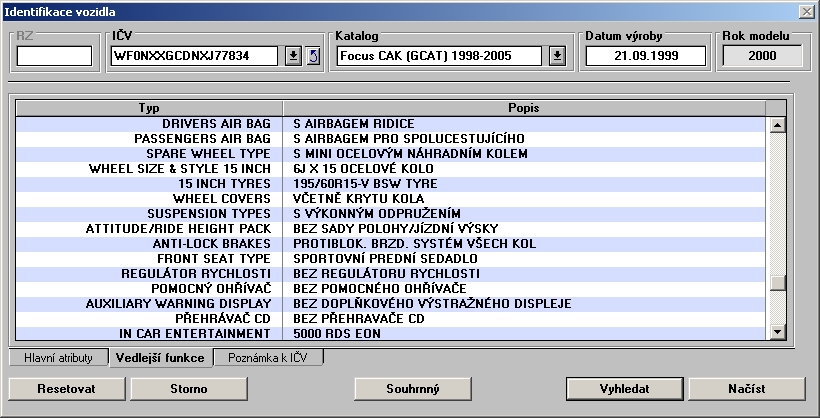Expand the Katalog dropdown arrow
The height and width of the screenshot is (418, 820).
(x=557, y=55)
